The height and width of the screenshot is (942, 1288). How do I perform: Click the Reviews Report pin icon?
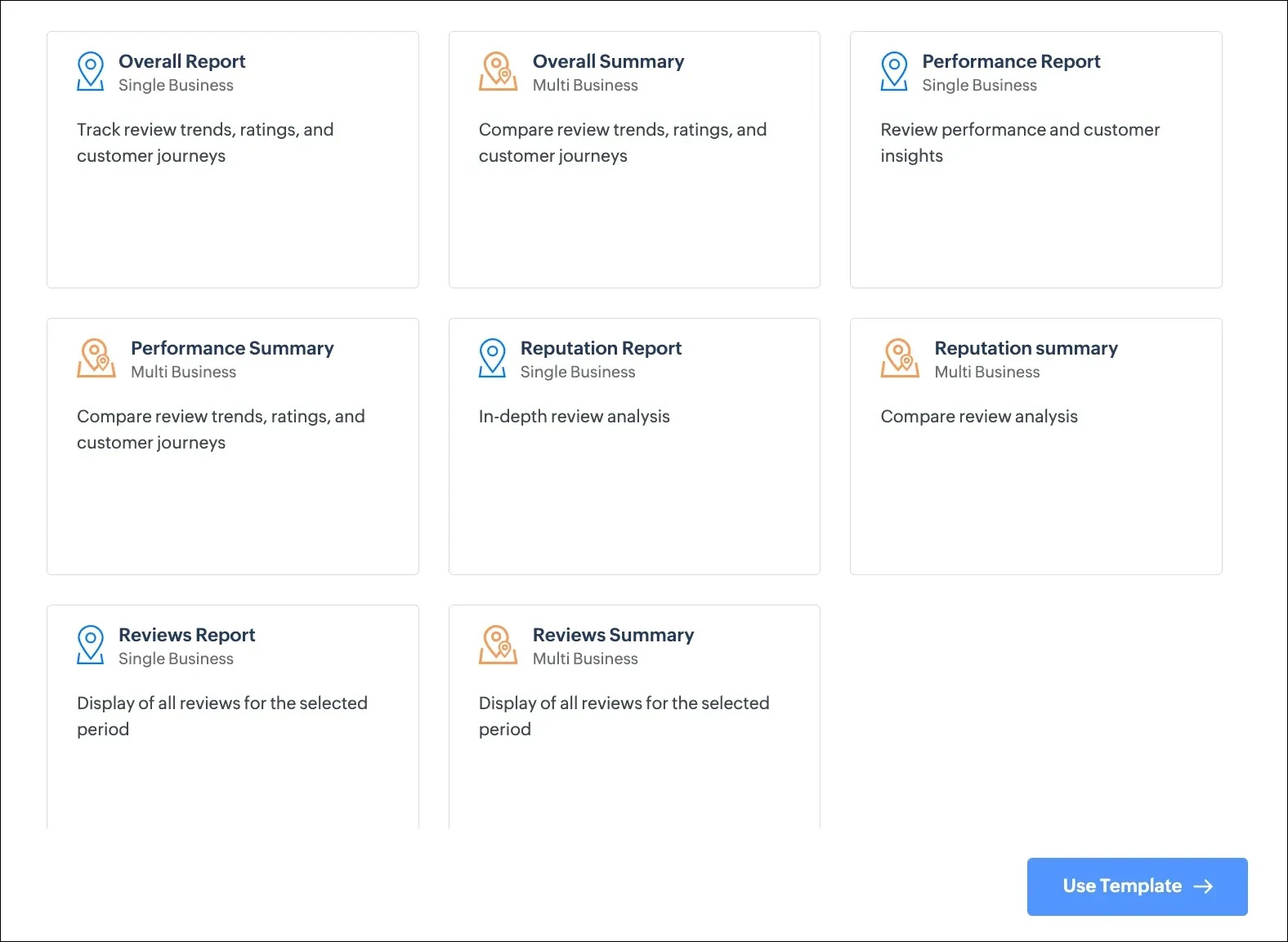[x=90, y=645]
